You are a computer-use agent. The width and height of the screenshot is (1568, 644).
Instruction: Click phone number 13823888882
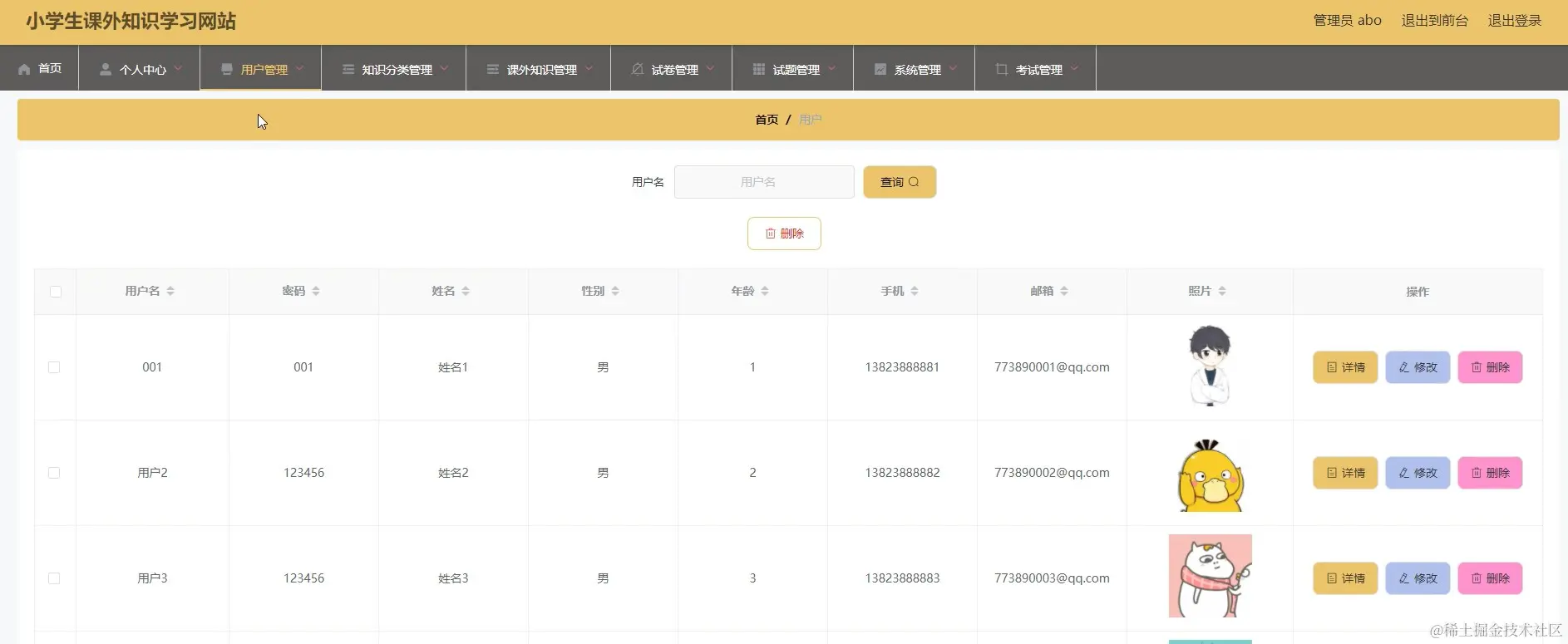902,473
